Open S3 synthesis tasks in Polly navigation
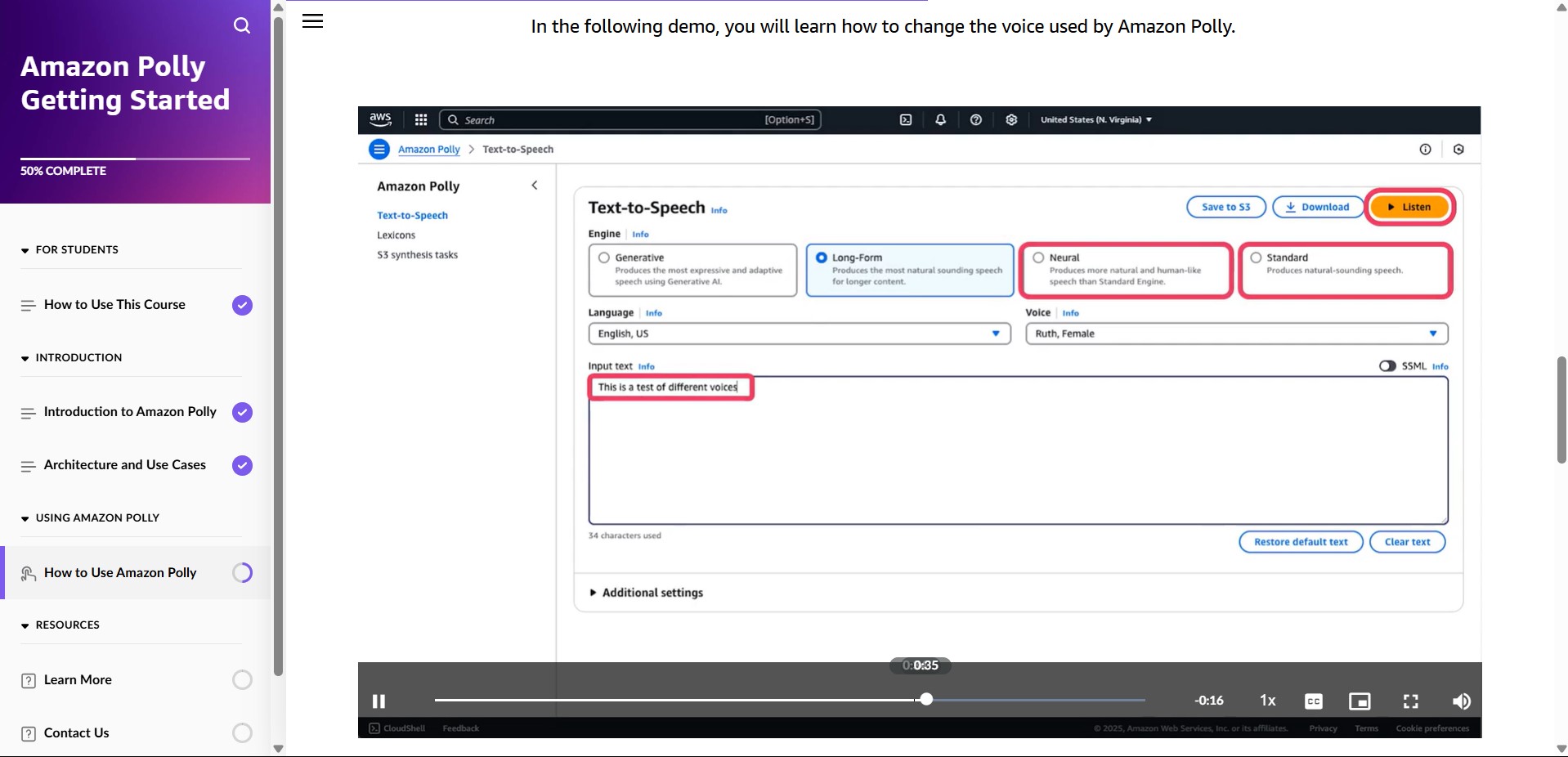Image resolution: width=1568 pixels, height=757 pixels. (x=417, y=255)
